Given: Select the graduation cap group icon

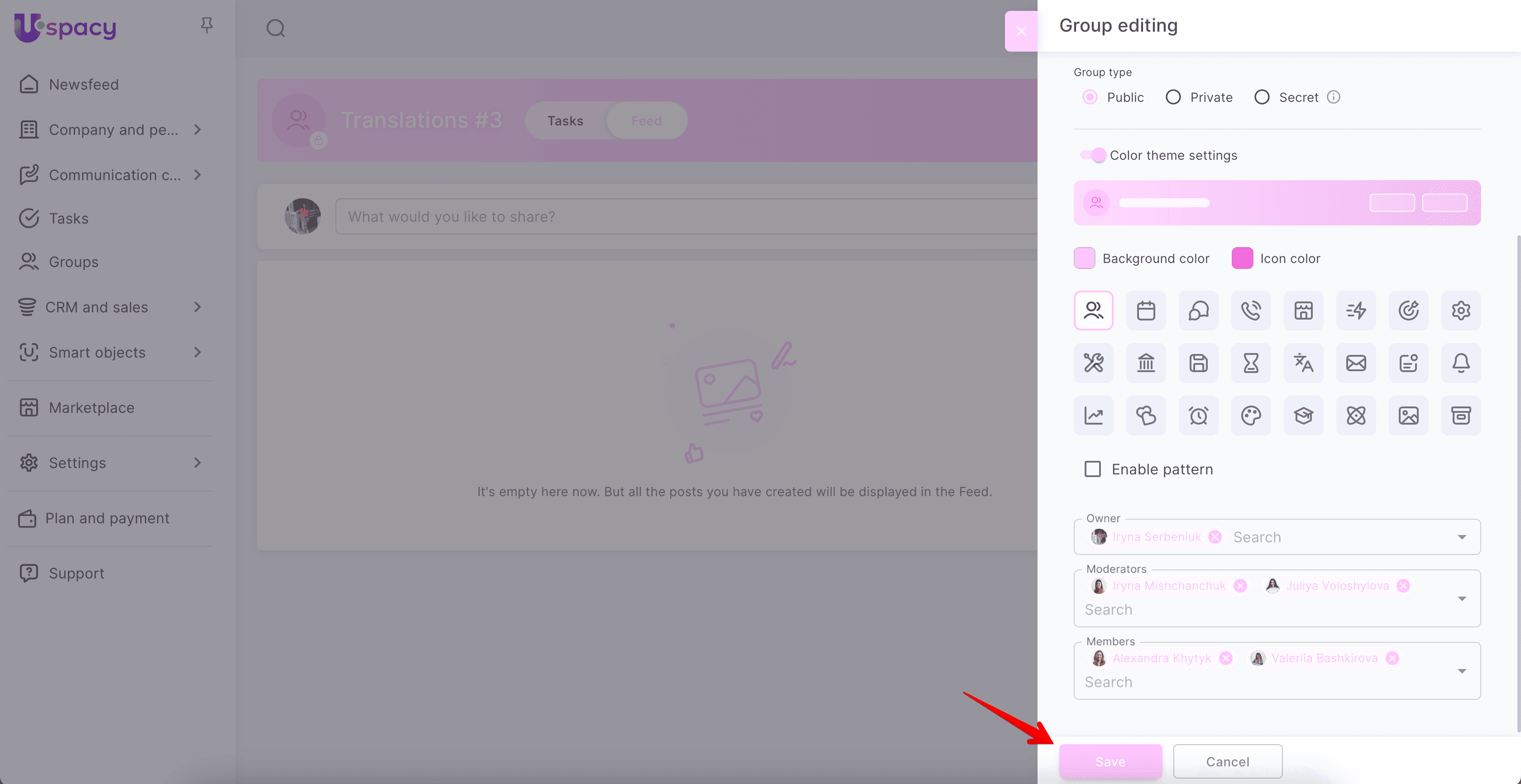Looking at the screenshot, I should [1303, 416].
